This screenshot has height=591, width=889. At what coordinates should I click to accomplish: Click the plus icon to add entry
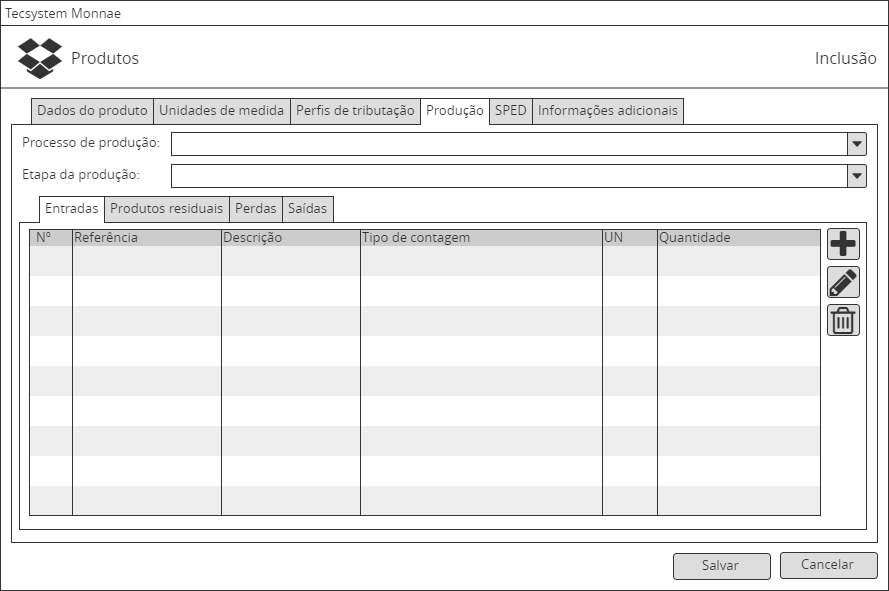tap(843, 244)
